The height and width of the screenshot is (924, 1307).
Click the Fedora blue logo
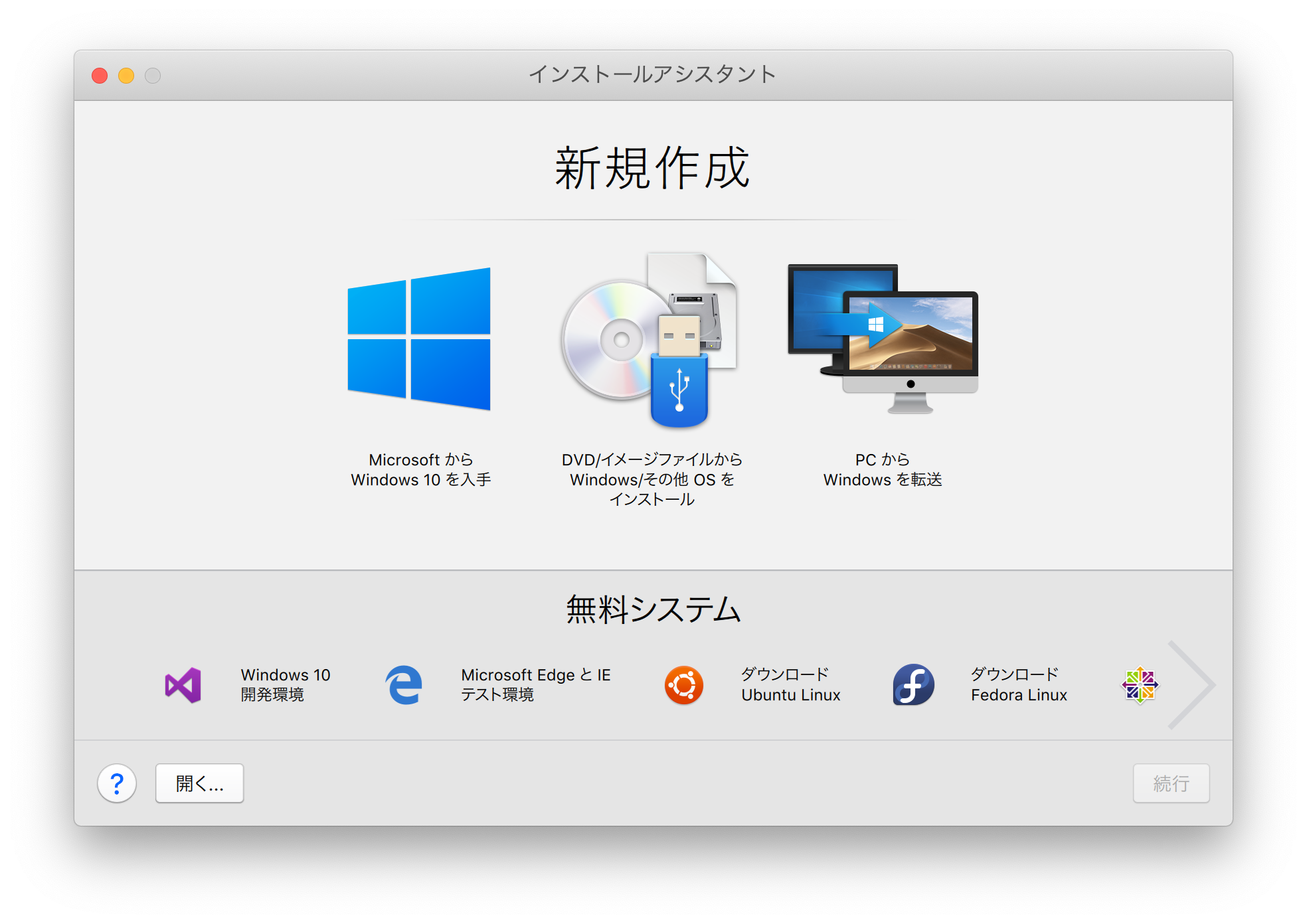913,684
